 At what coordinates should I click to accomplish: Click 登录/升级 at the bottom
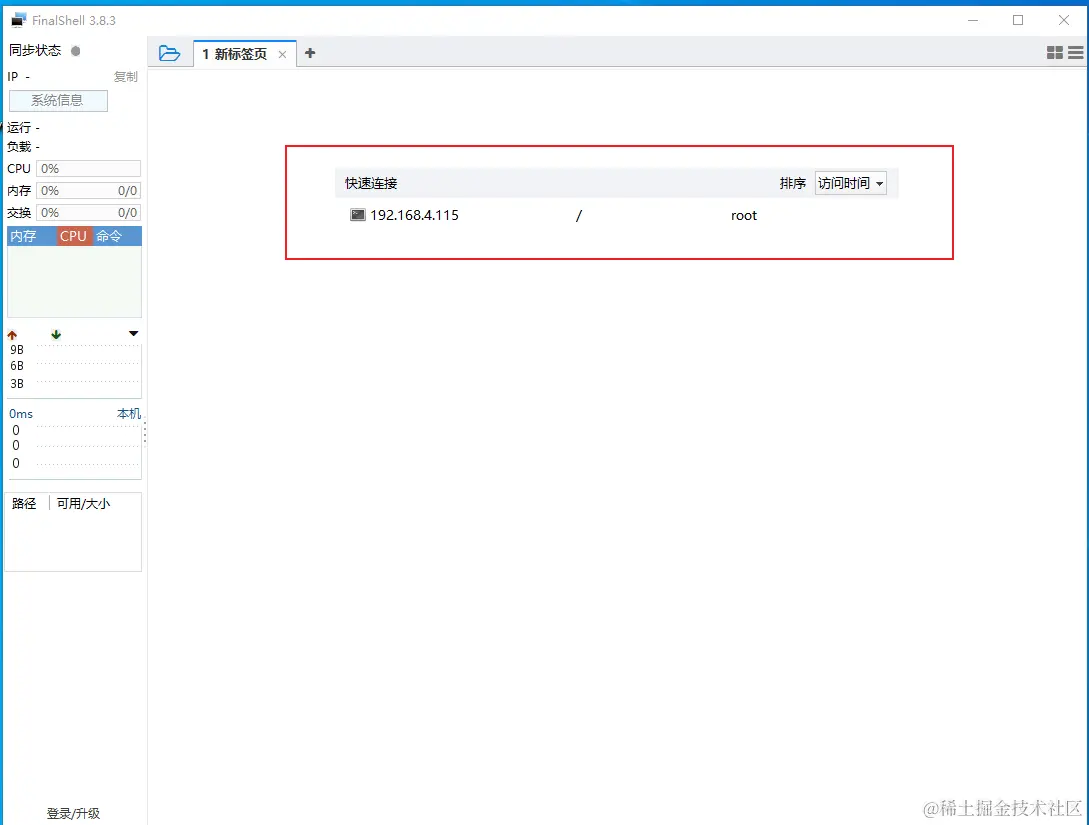coord(73,813)
